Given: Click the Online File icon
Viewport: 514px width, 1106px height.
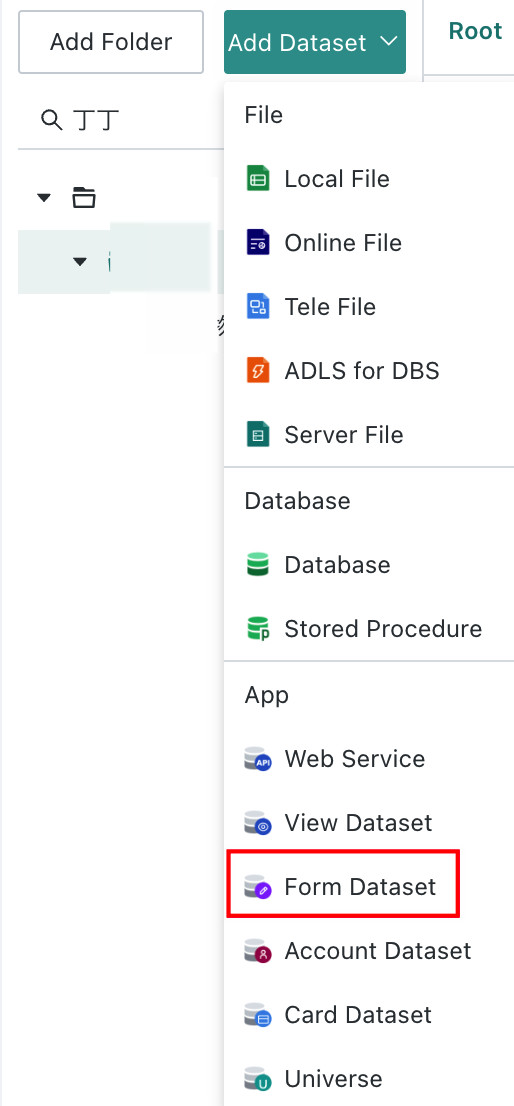Looking at the screenshot, I should point(258,243).
